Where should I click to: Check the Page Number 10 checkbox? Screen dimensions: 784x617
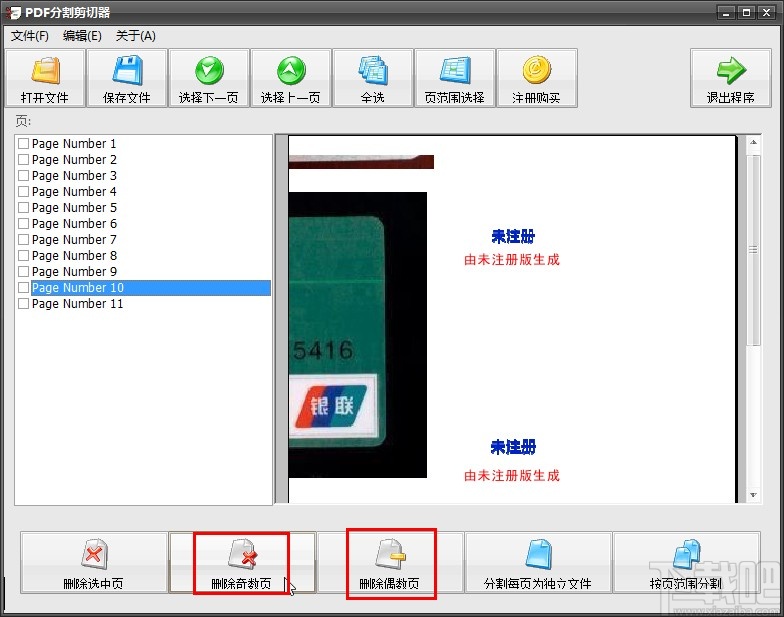pos(24,288)
